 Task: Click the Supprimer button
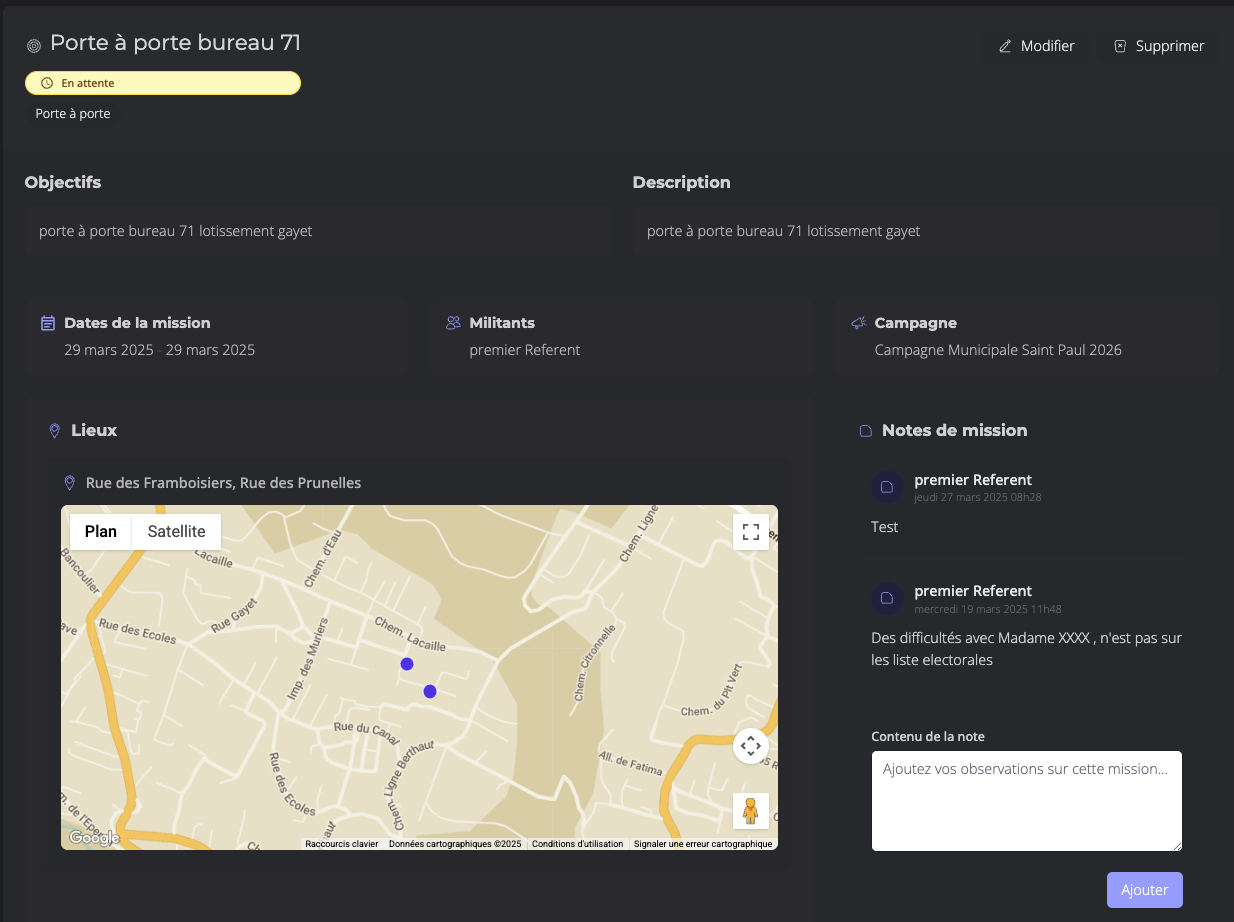click(x=1159, y=46)
